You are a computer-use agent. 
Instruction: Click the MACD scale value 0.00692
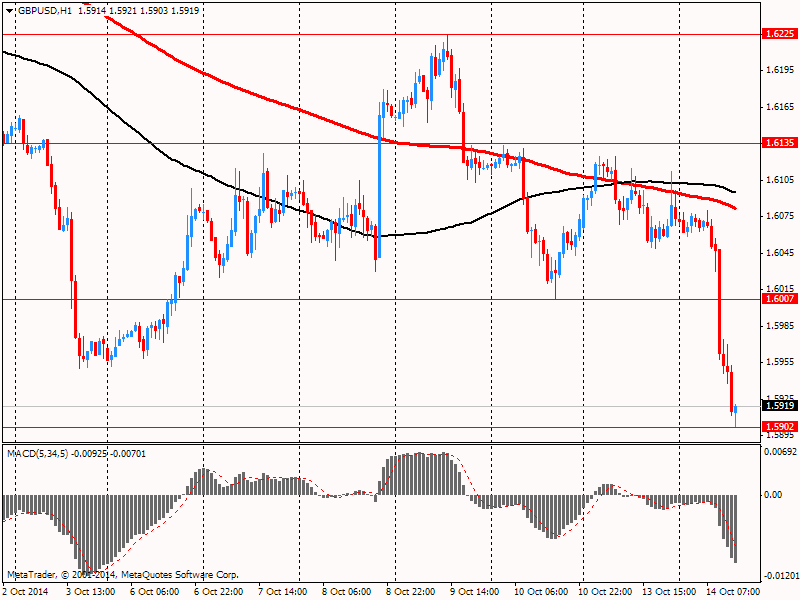(x=780, y=452)
